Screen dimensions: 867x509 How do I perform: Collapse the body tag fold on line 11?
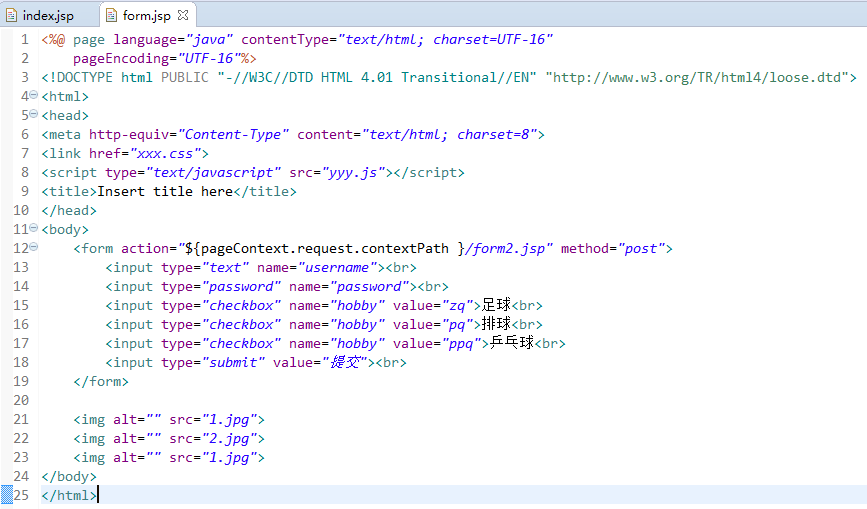(x=33, y=228)
